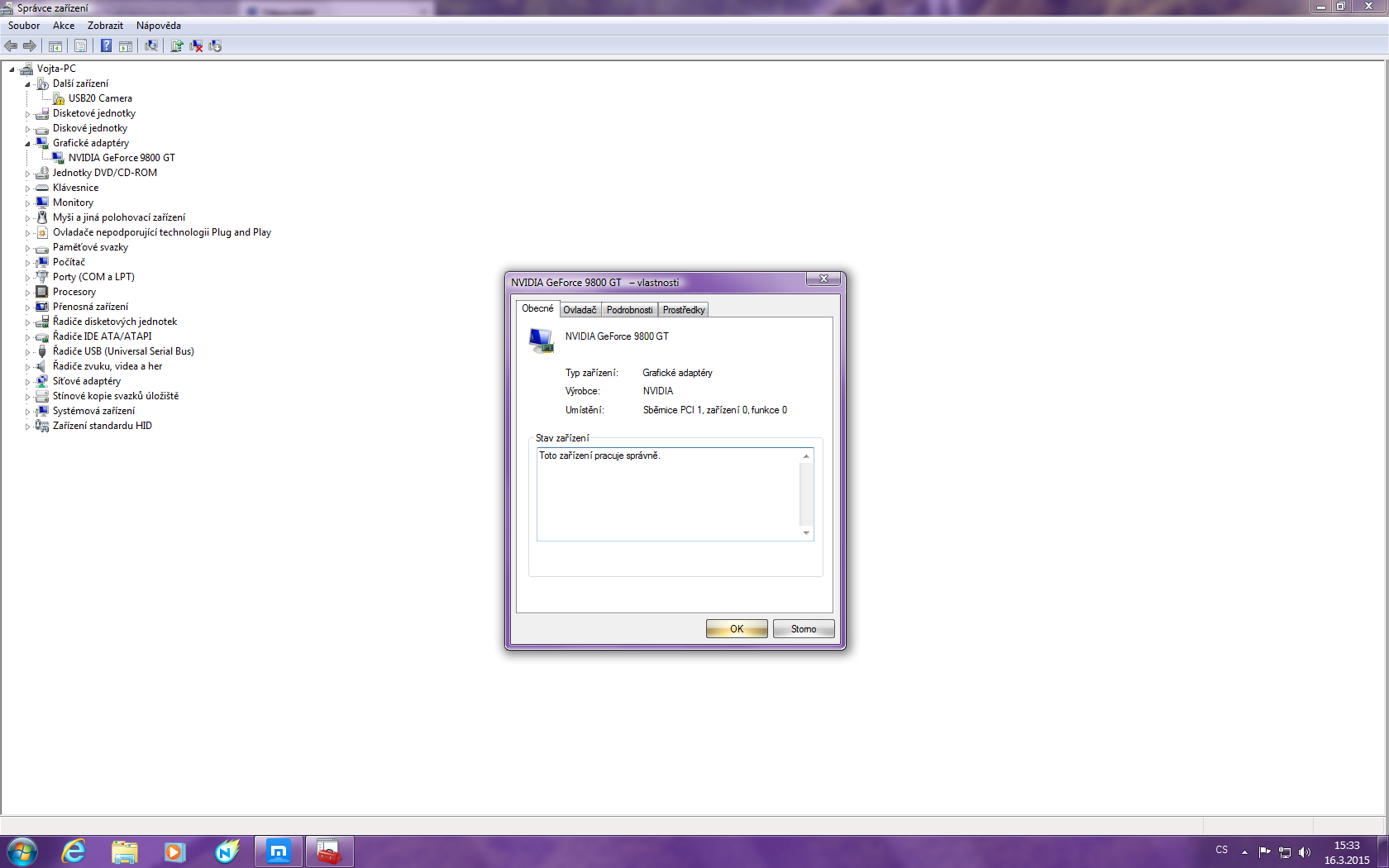Click the Back arrow in toolbar

11,45
